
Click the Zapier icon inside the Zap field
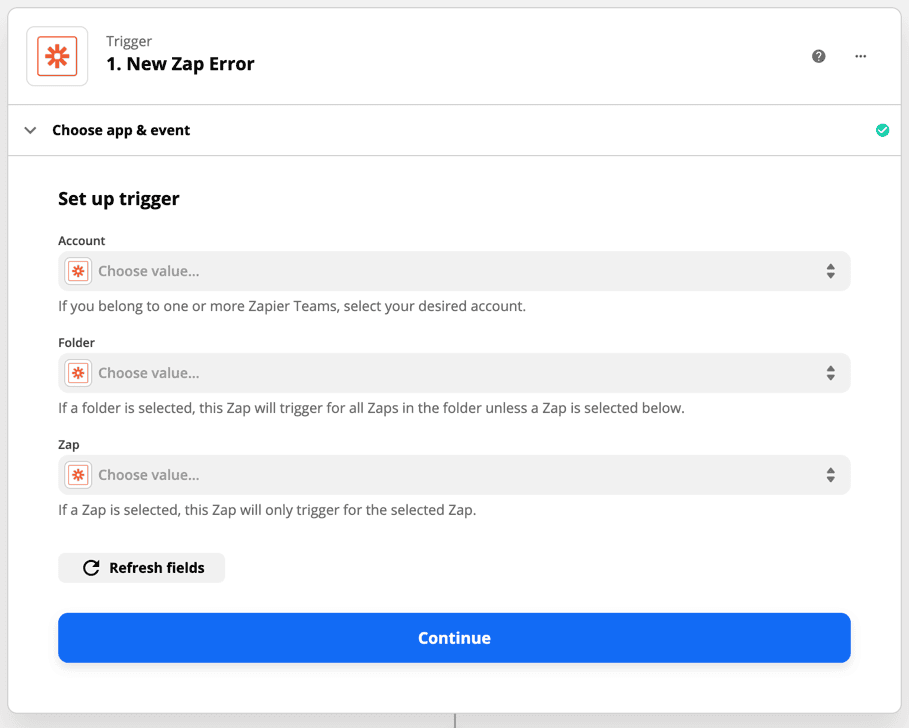(x=77, y=474)
